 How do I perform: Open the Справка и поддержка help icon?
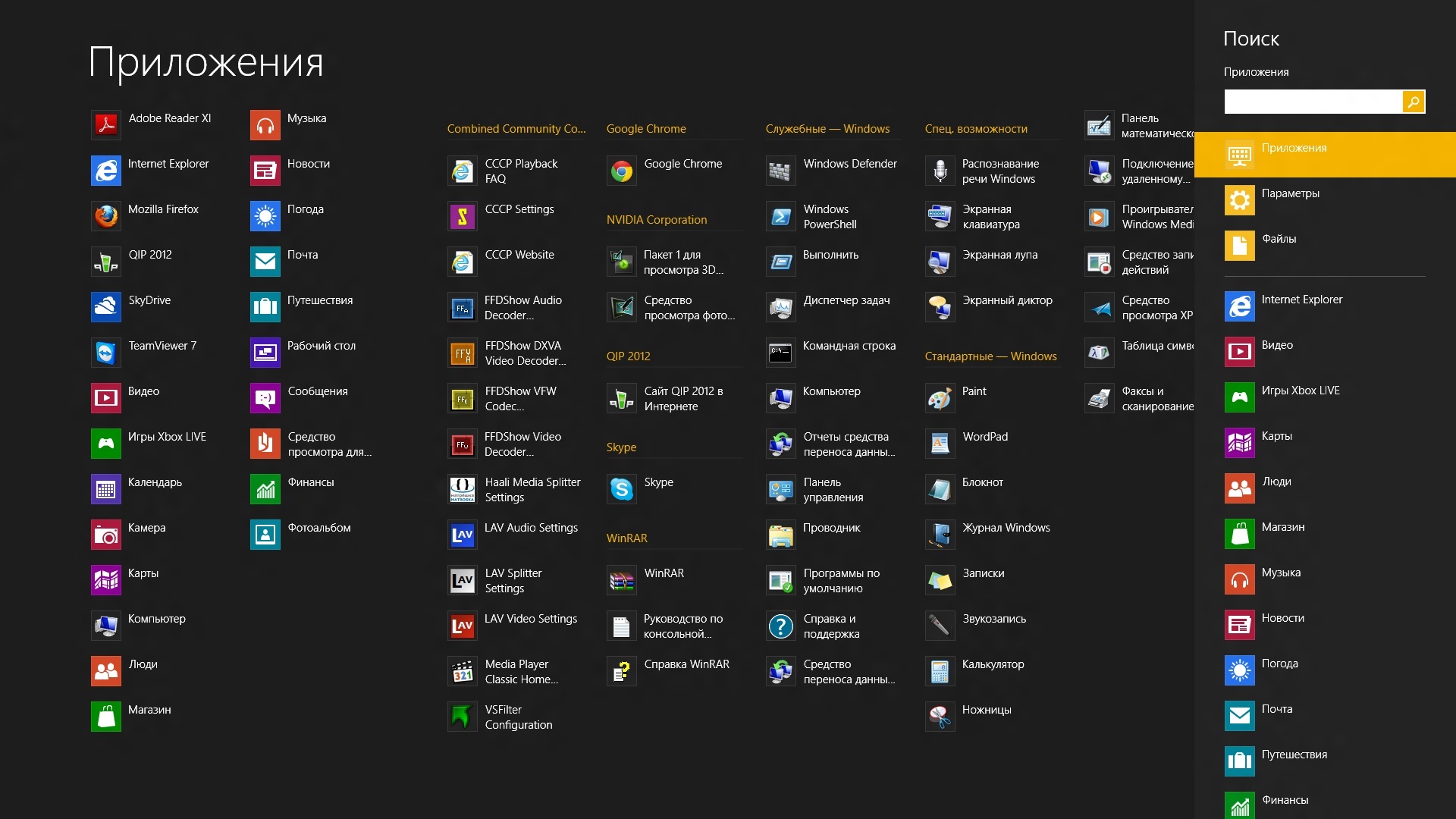pyautogui.click(x=781, y=626)
